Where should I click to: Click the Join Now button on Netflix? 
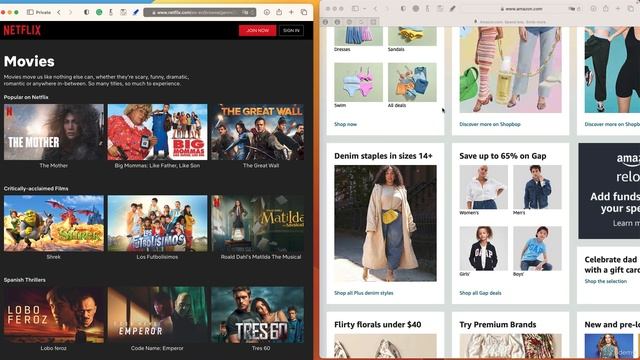pos(258,31)
